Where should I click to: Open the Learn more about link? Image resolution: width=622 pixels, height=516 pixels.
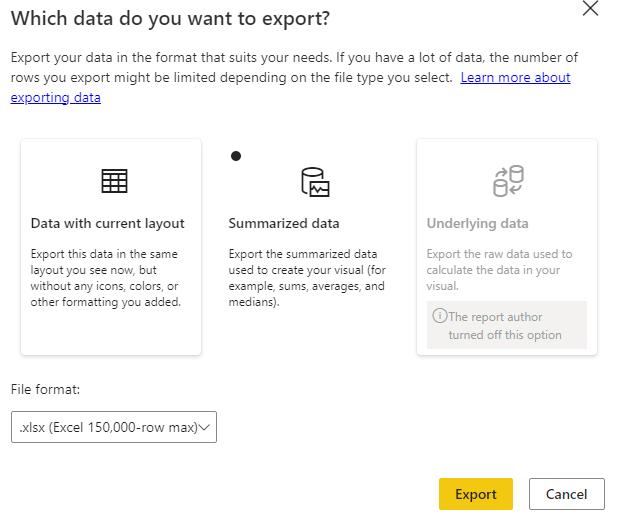(515, 77)
